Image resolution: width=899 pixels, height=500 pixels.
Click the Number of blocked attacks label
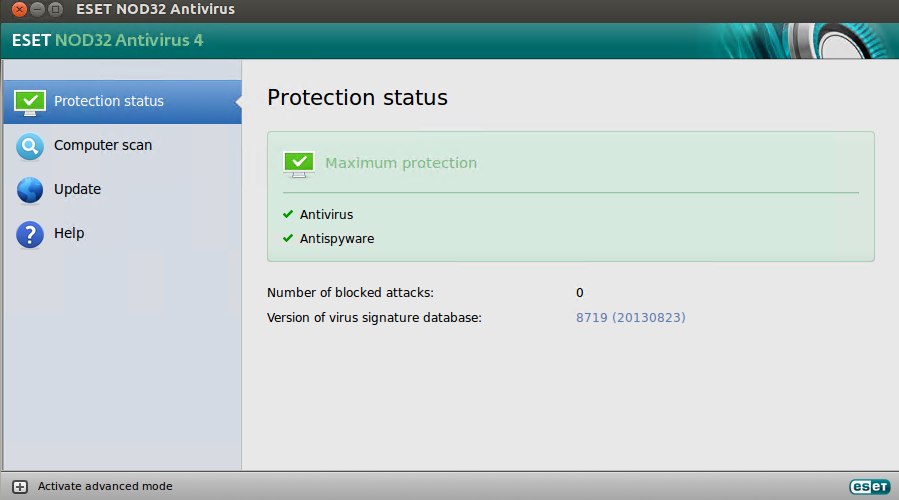click(350, 292)
